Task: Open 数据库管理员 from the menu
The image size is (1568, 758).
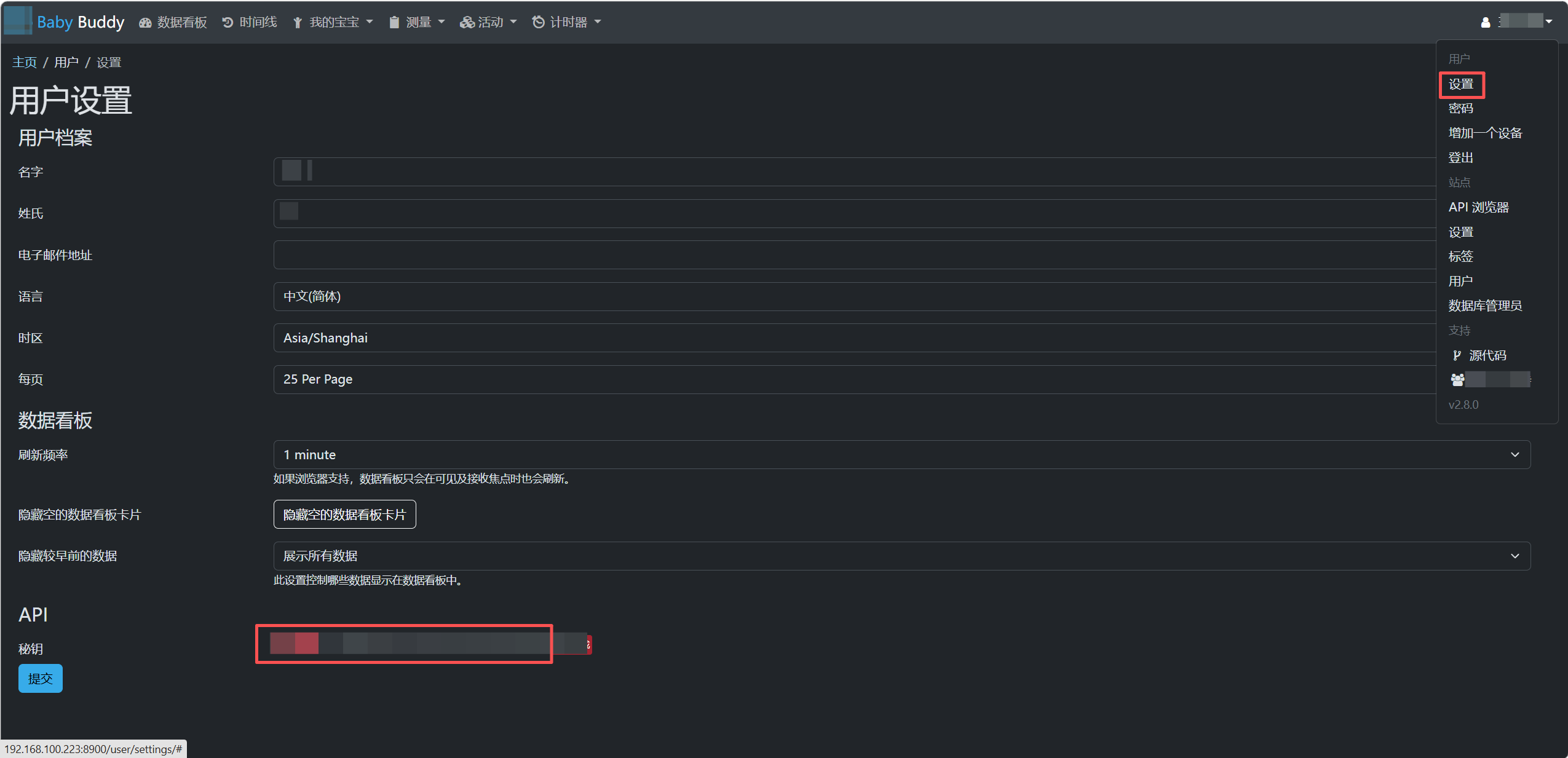Action: pyautogui.click(x=1484, y=306)
